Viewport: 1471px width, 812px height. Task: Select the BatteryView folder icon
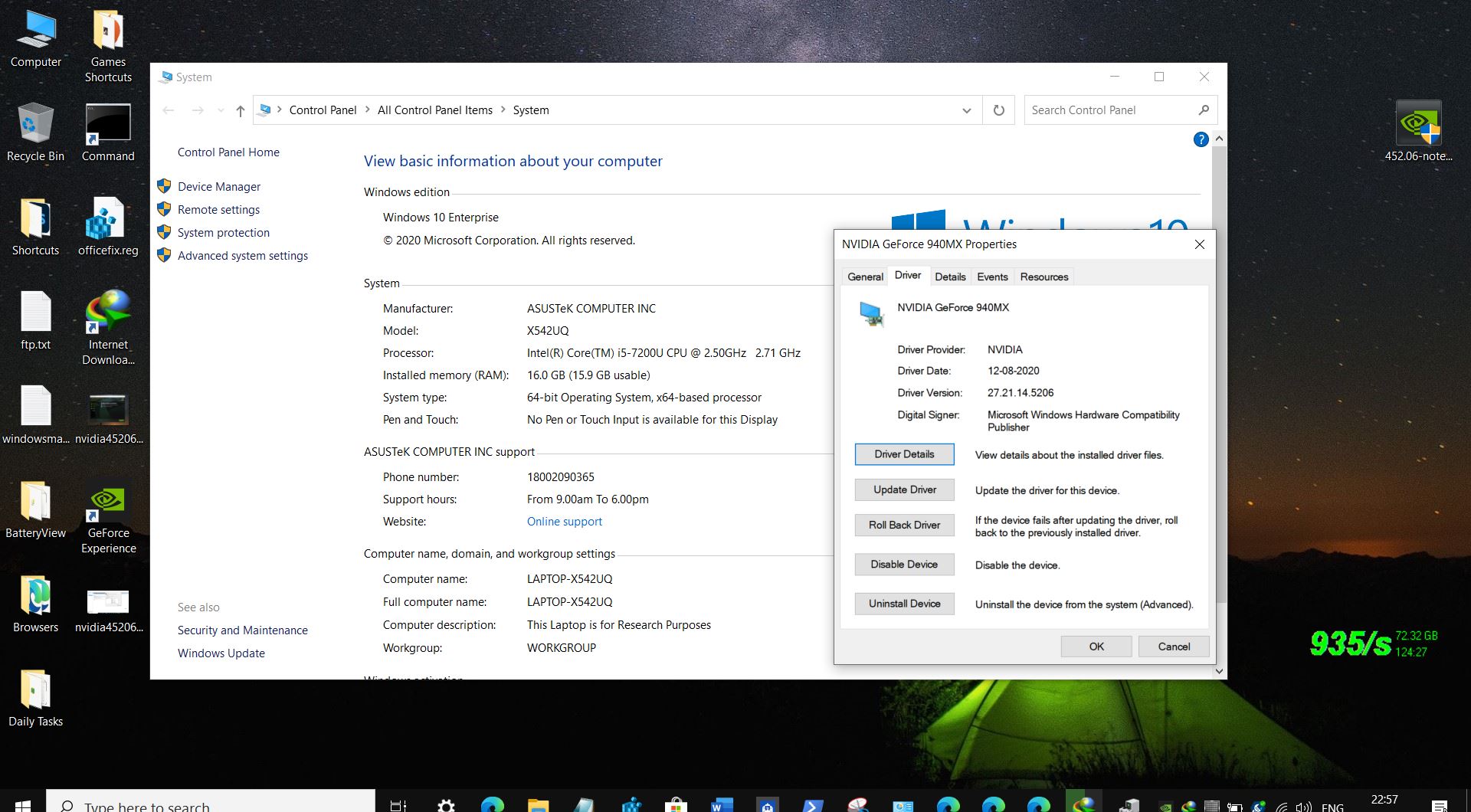pos(35,509)
